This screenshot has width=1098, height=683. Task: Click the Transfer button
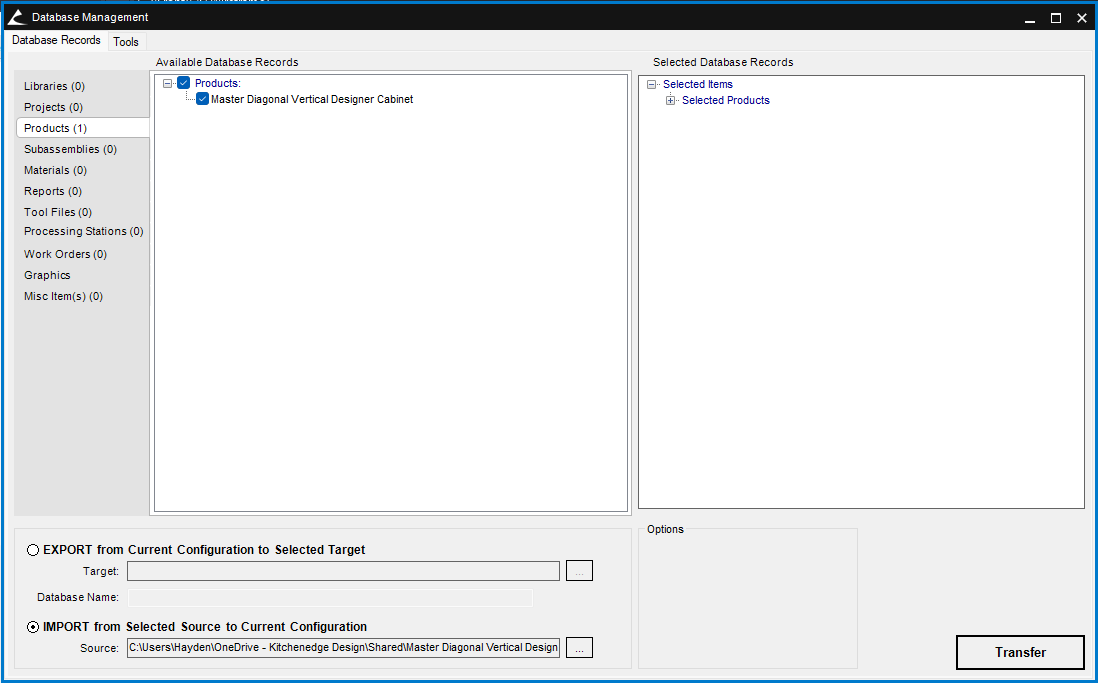(1020, 652)
